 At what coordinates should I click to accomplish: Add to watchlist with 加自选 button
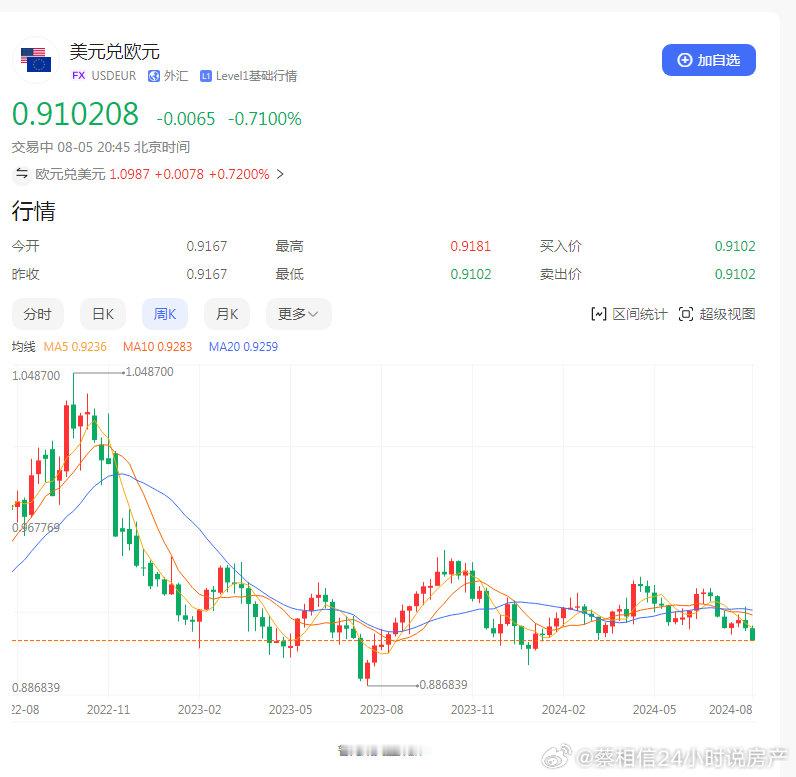[709, 60]
